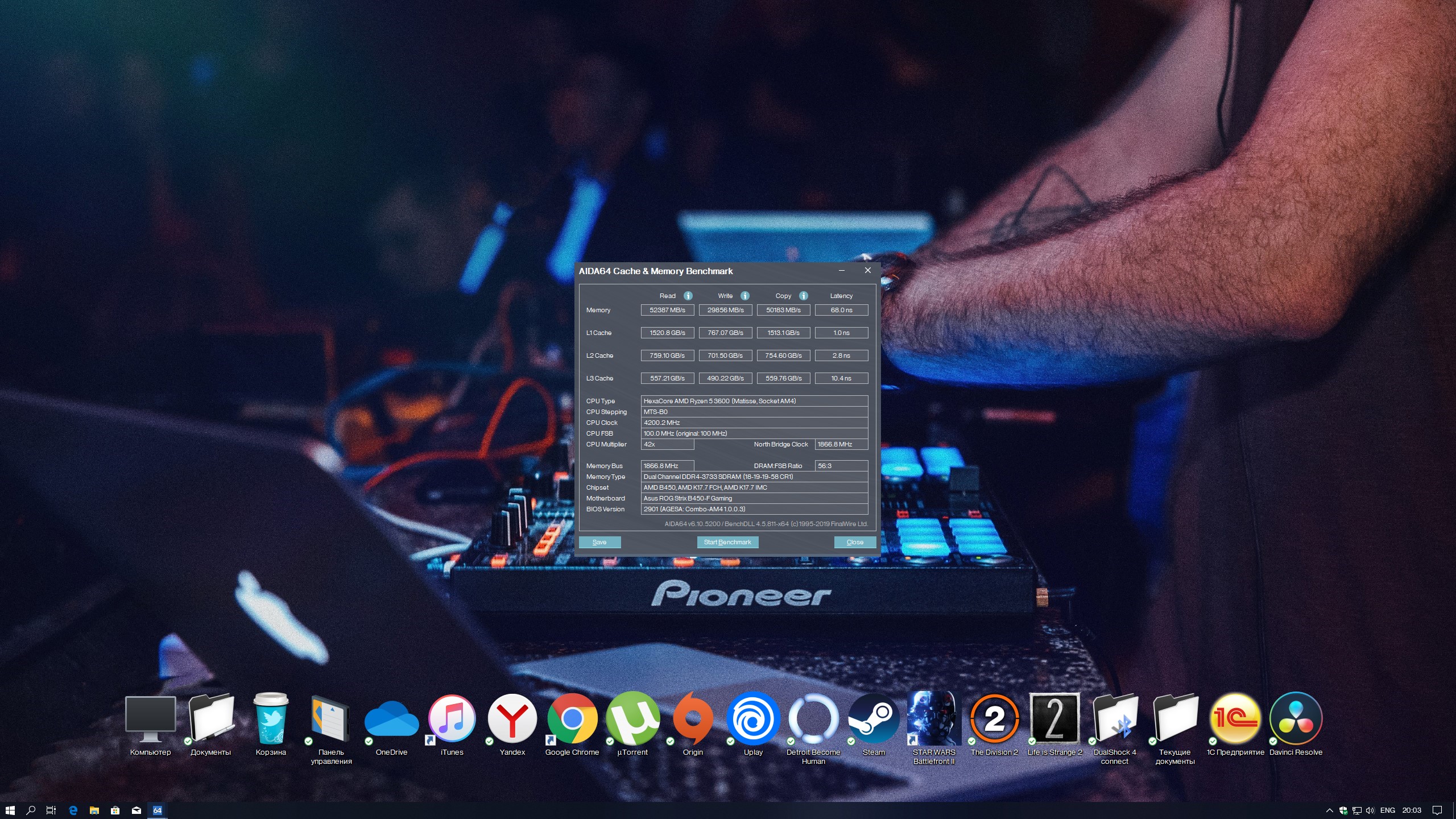This screenshot has height=819, width=1456.
Task: Open the Windows Start menu
Action: tap(10, 810)
